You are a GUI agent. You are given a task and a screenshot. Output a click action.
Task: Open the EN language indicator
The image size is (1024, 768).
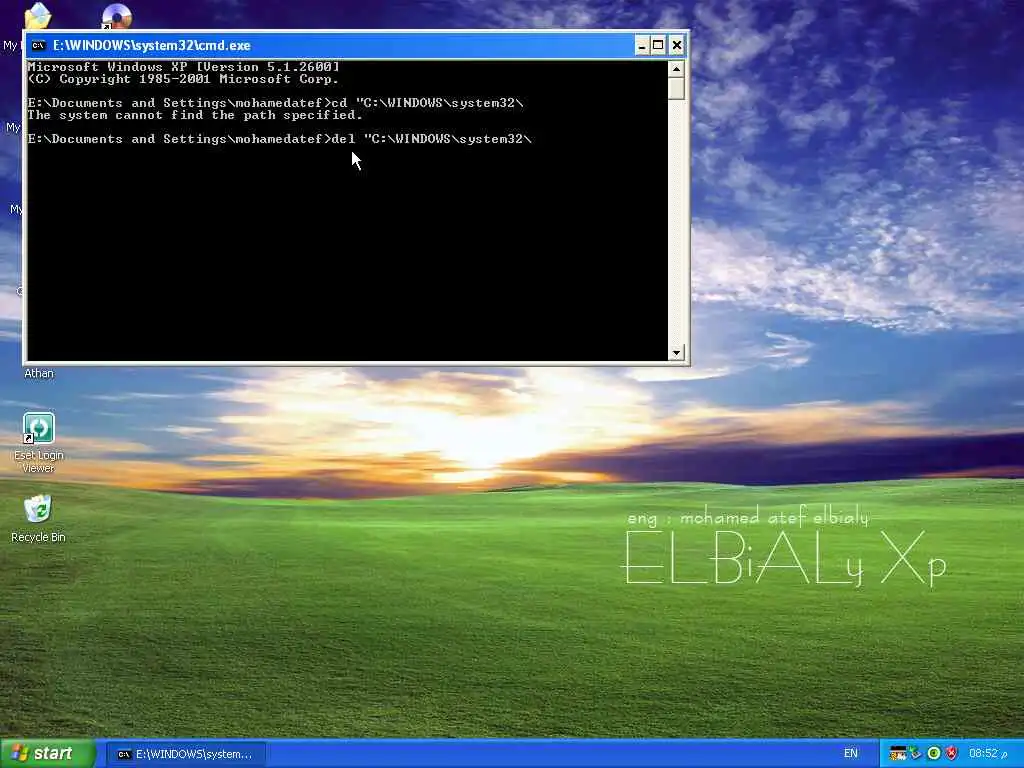[x=850, y=754]
